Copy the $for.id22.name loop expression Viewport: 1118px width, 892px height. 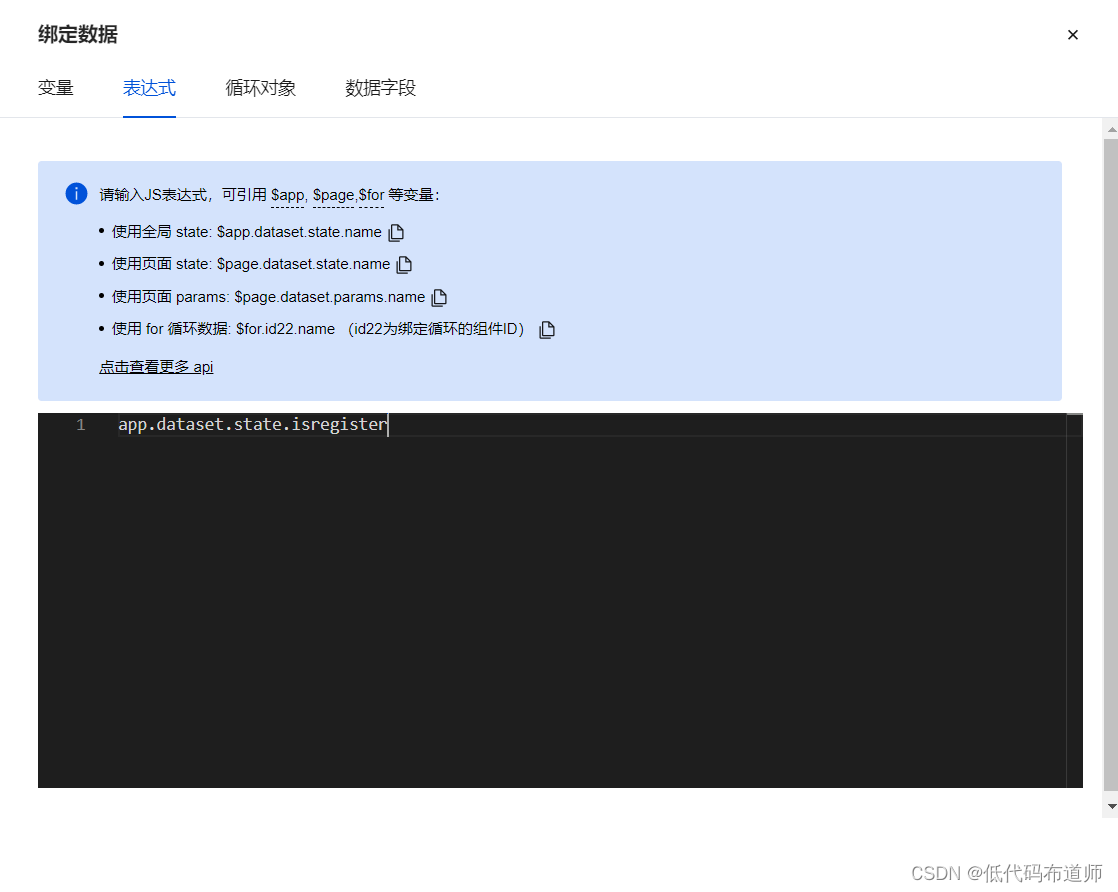pyautogui.click(x=547, y=329)
